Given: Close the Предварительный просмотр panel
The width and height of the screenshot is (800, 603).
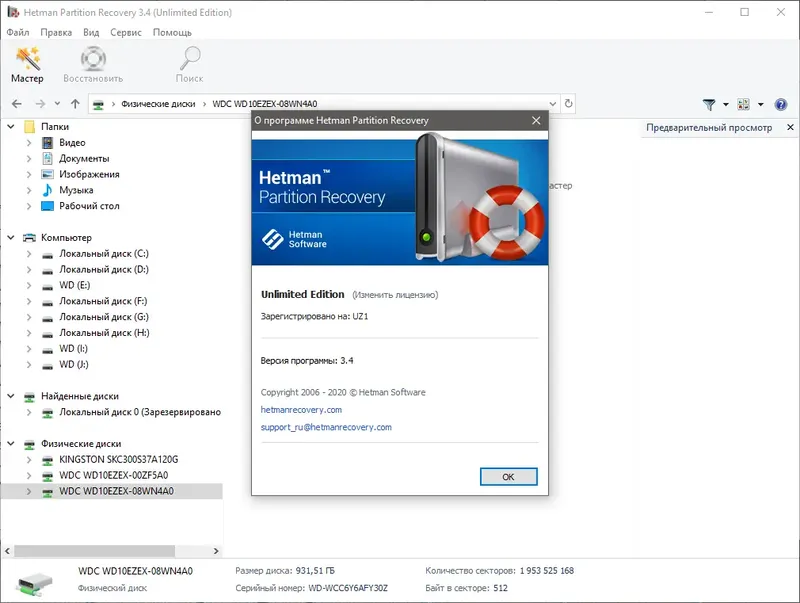Looking at the screenshot, I should click(790, 127).
